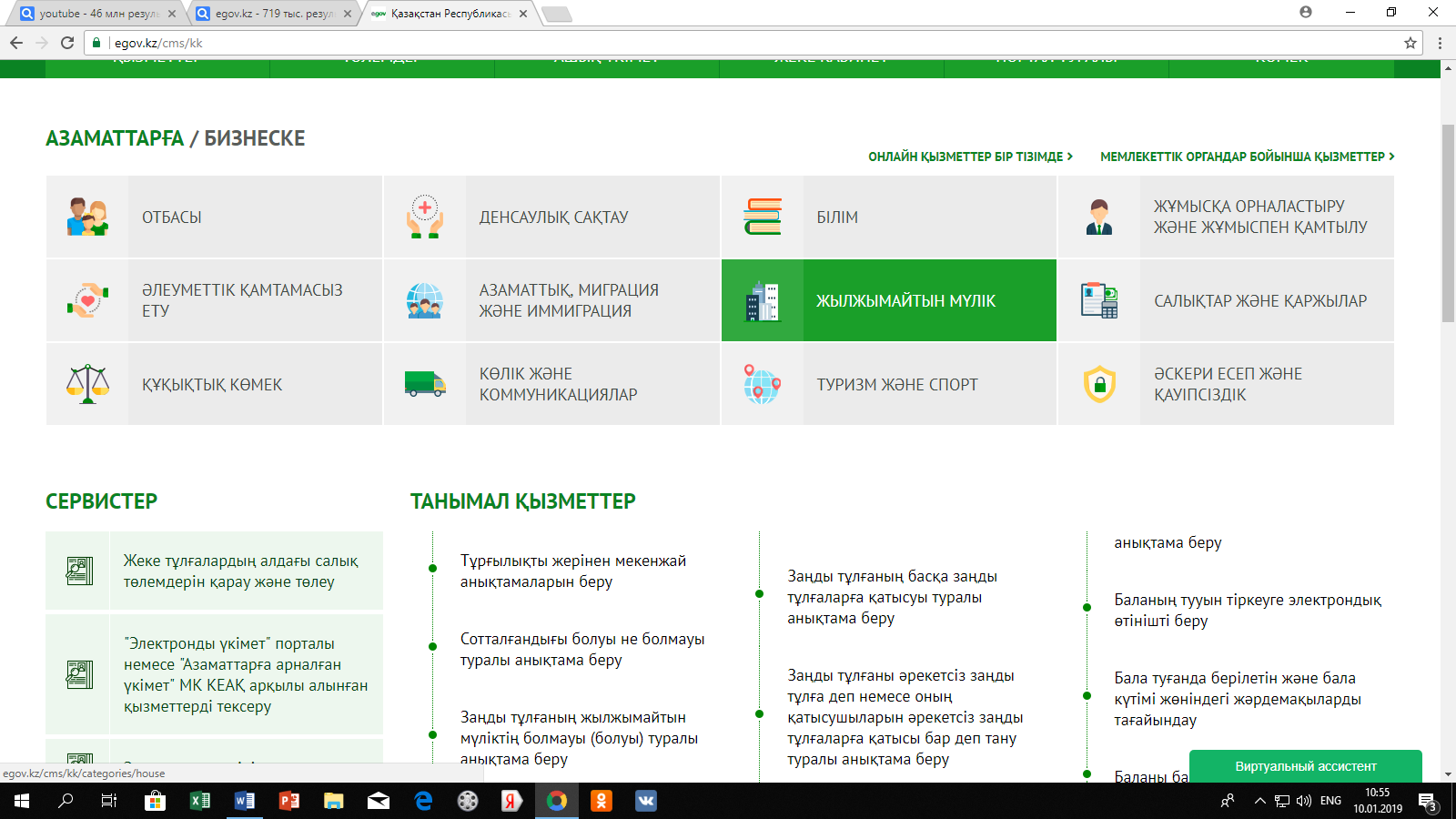
Task: Click the globe with people migration icon
Action: pyautogui.click(x=425, y=300)
